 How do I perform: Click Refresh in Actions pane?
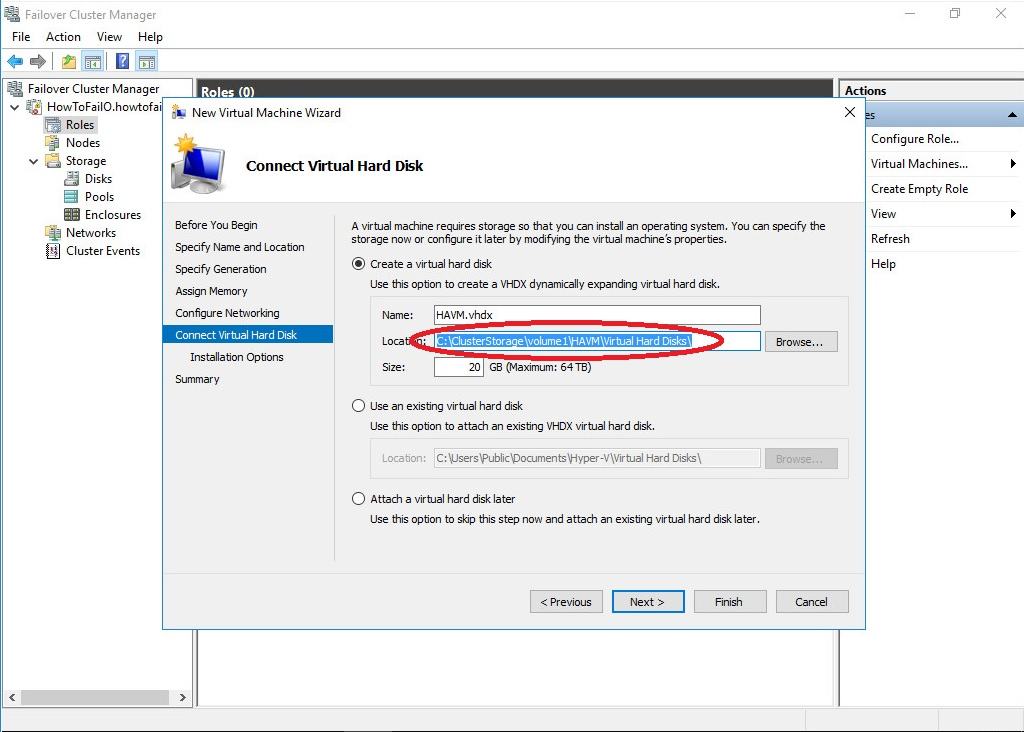coord(890,239)
